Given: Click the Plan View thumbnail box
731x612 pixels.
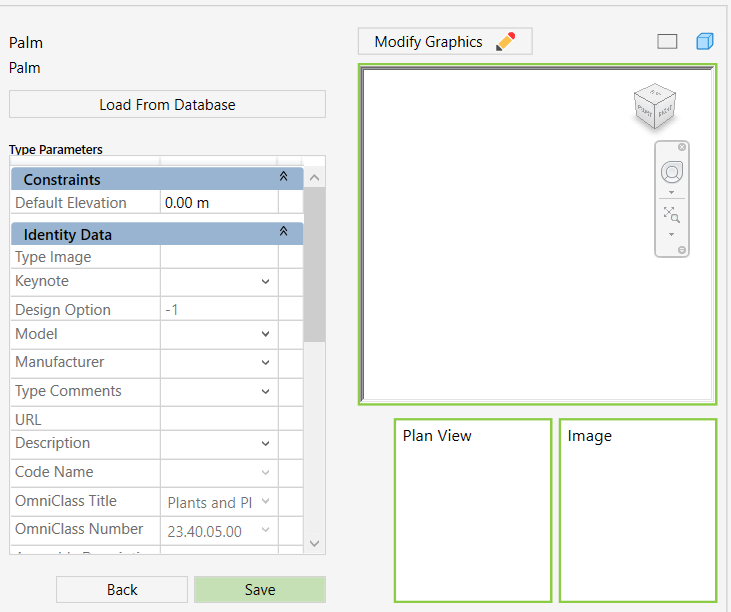Looking at the screenshot, I should [473, 510].
